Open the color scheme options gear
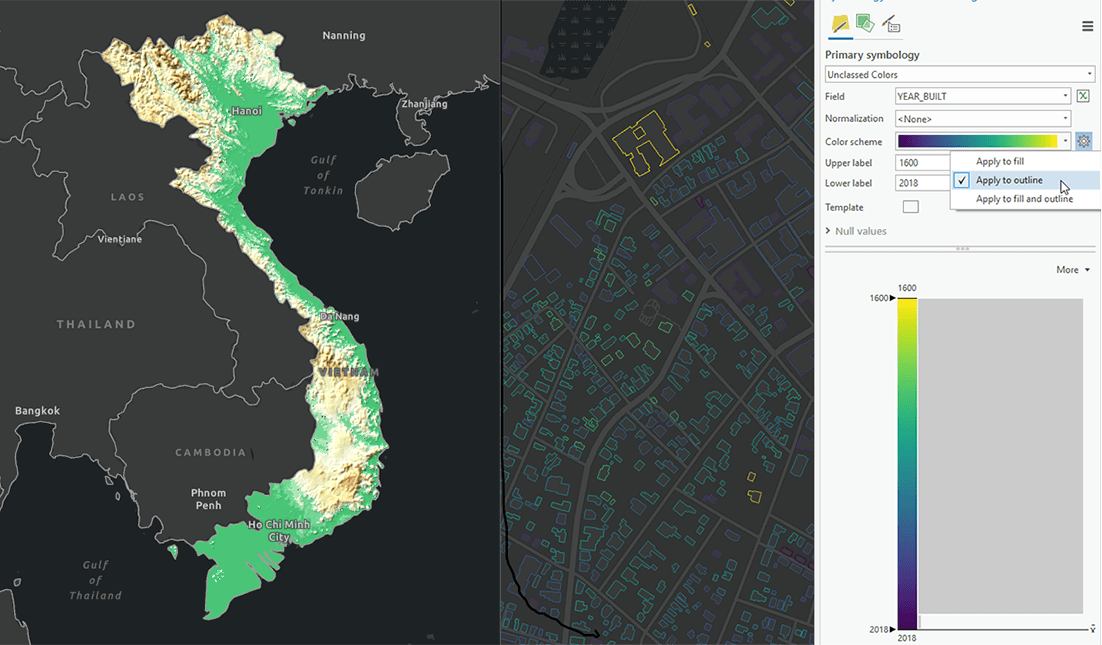Viewport: 1102px width, 645px height. [1083, 140]
